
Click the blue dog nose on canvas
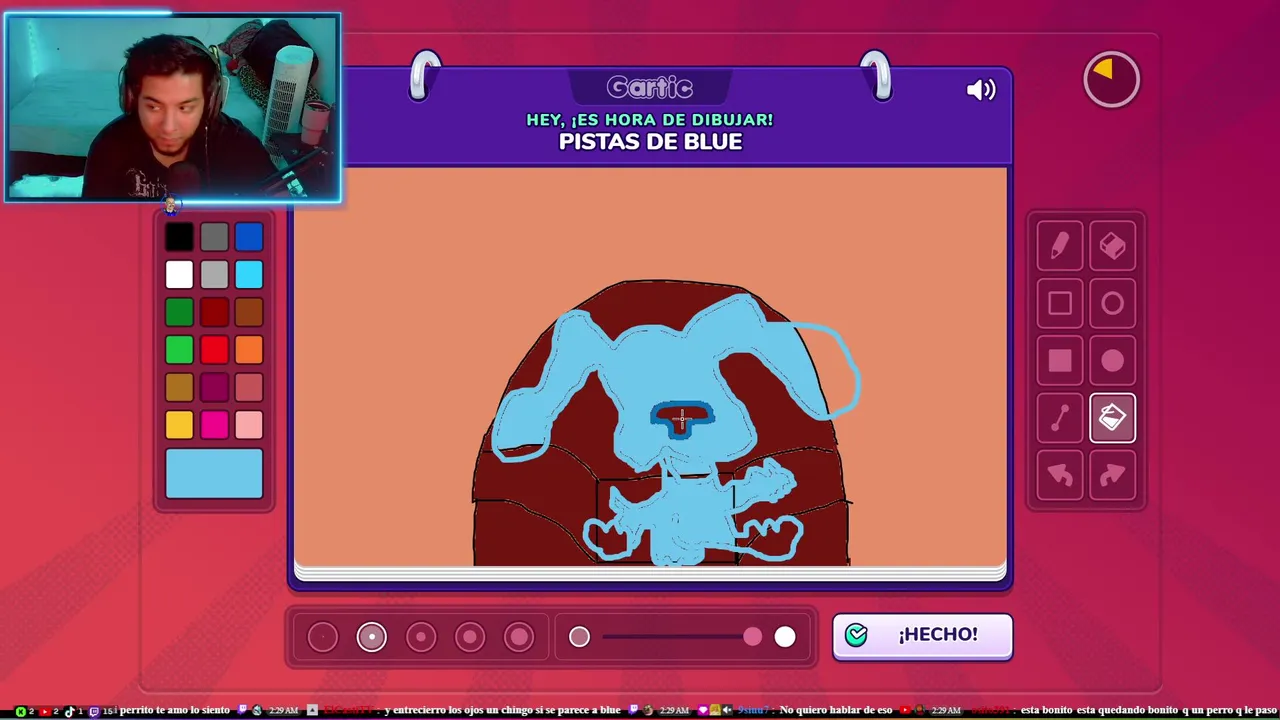point(682,418)
